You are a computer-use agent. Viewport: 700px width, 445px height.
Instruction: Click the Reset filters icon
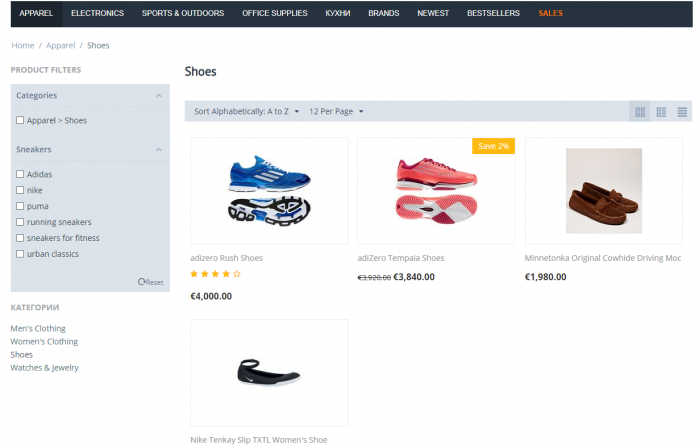(x=142, y=282)
